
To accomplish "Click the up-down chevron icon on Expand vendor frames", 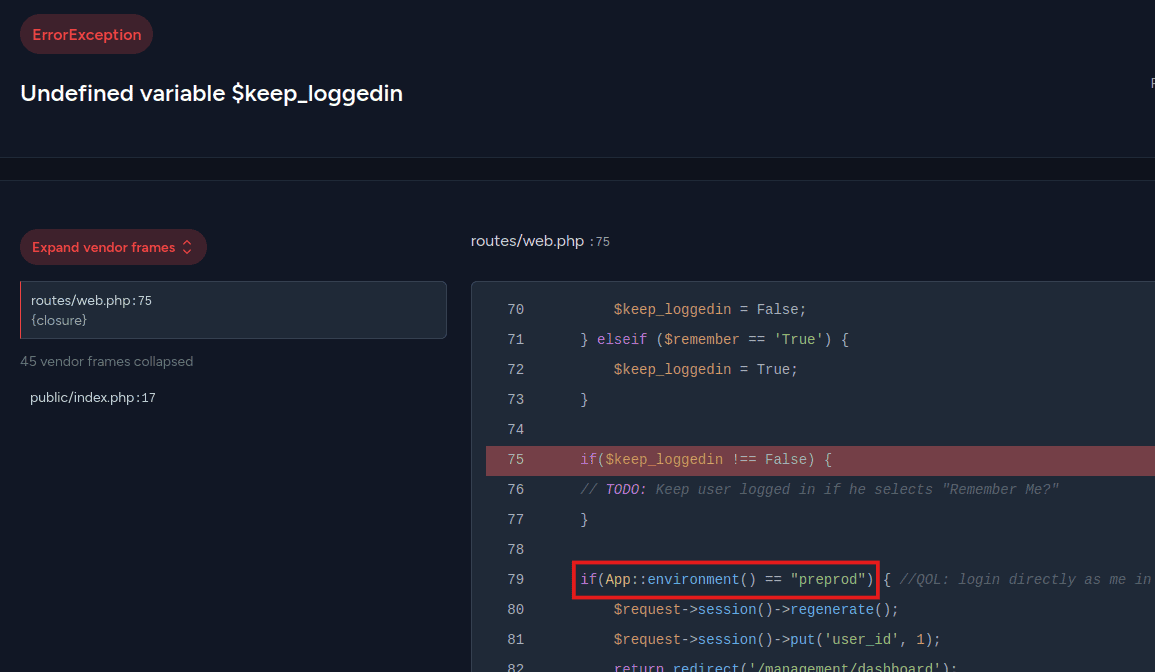I will pyautogui.click(x=187, y=248).
